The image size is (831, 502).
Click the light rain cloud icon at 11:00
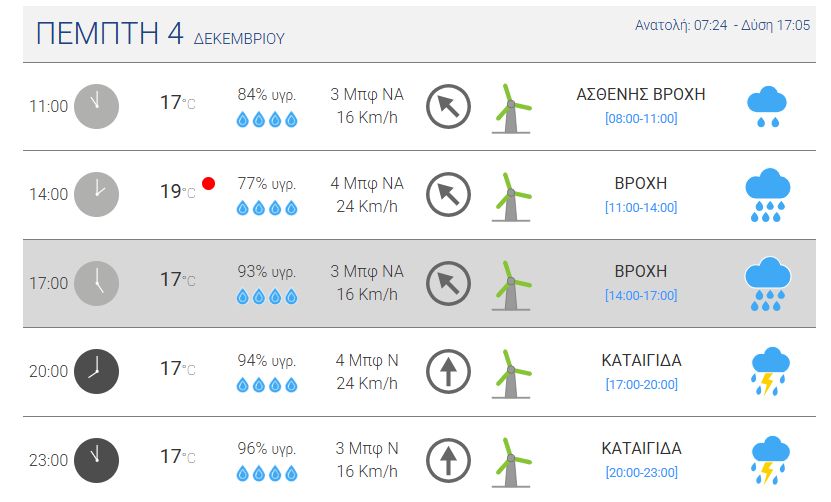(767, 106)
